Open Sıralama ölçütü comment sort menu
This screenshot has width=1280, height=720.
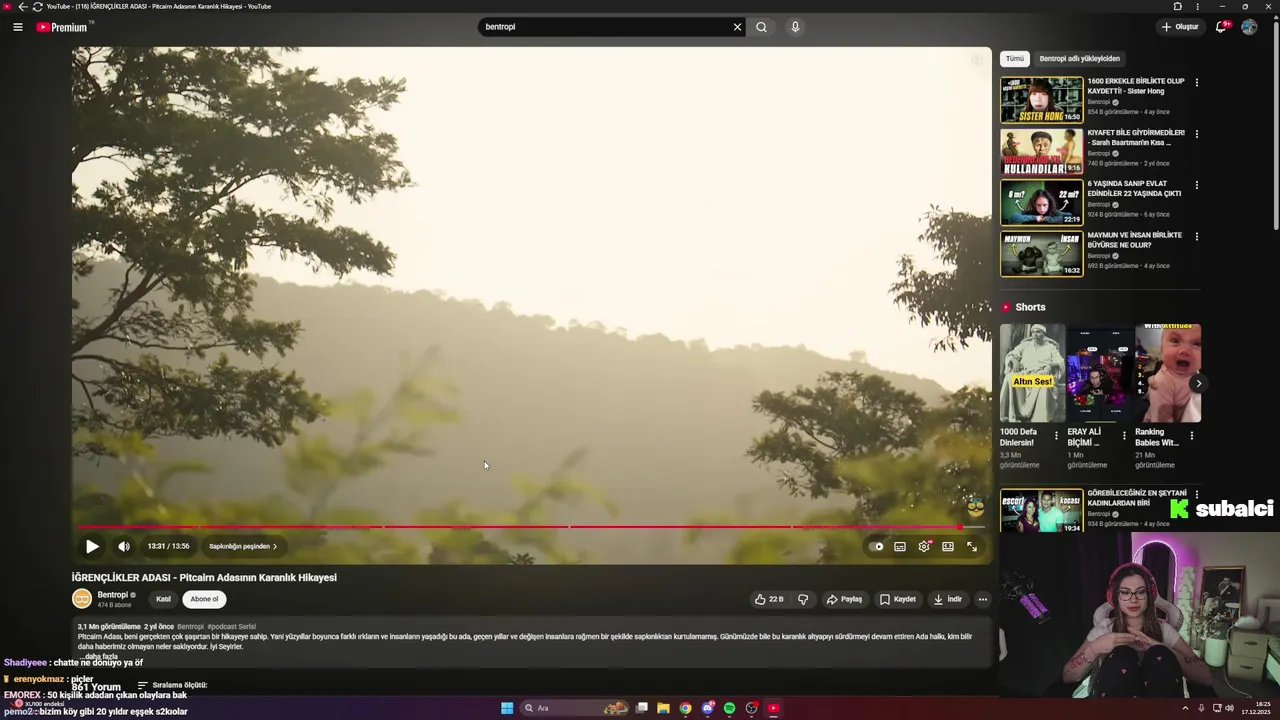click(172, 685)
